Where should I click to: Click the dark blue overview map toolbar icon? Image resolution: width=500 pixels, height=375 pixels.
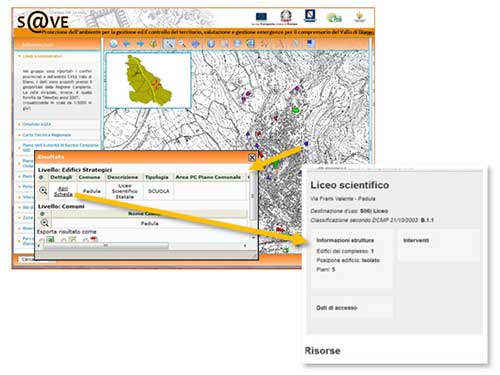tap(311, 44)
